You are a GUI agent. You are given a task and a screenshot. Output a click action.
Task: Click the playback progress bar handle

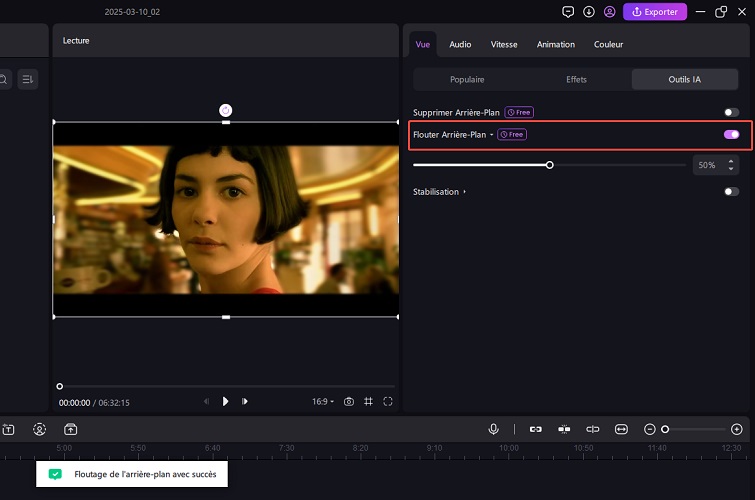click(59, 386)
